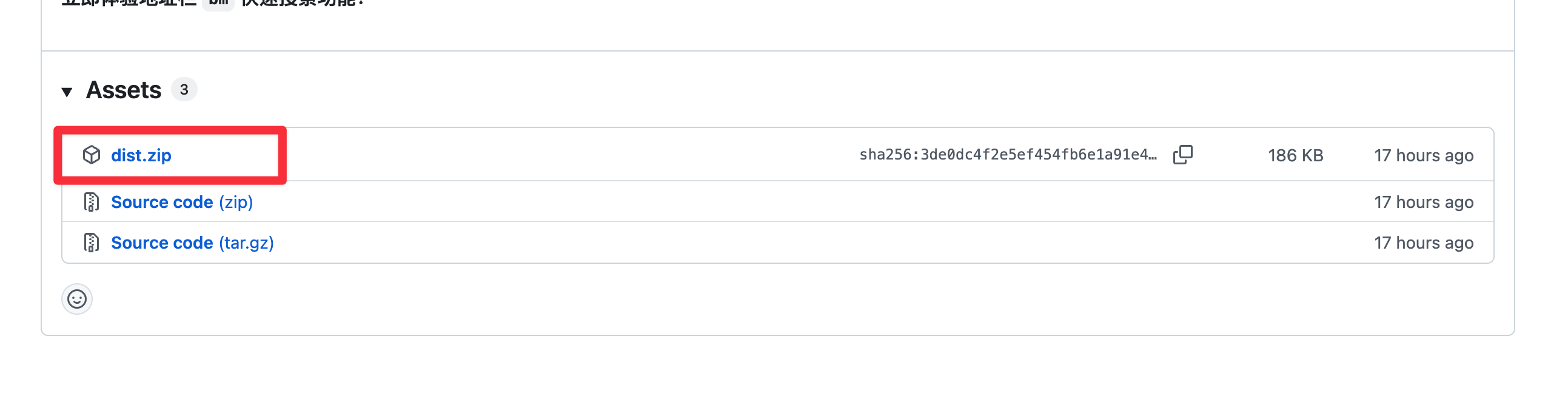
Task: Click the Assets count badge showing 3
Action: click(x=184, y=90)
